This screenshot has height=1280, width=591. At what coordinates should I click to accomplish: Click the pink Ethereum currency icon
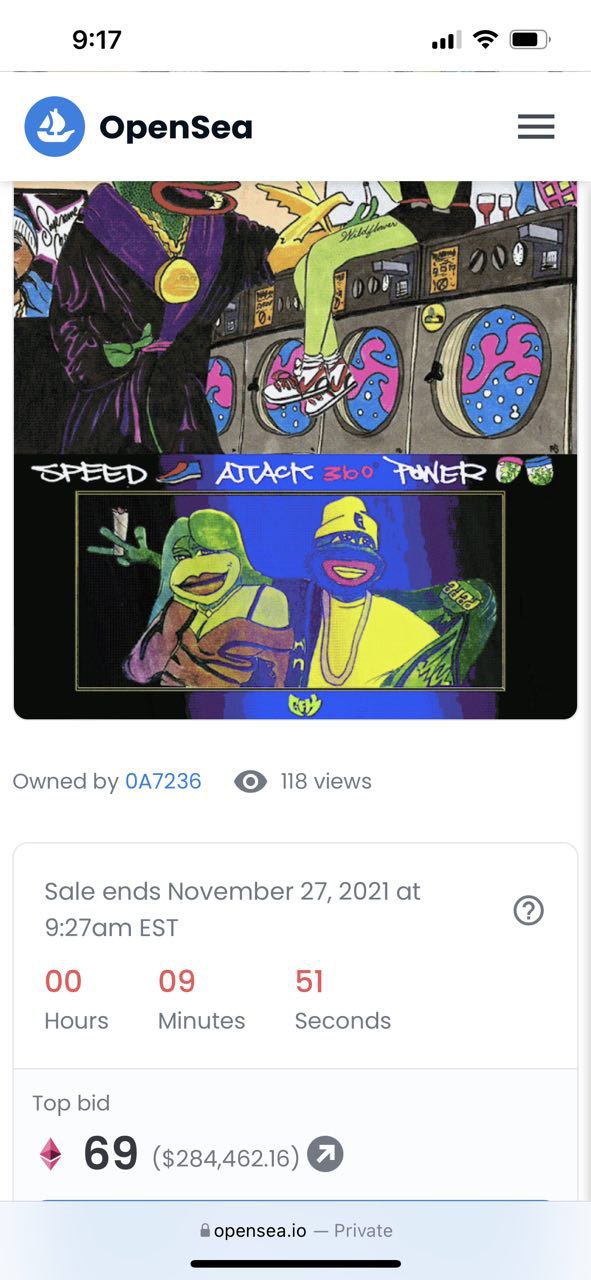coord(50,1154)
